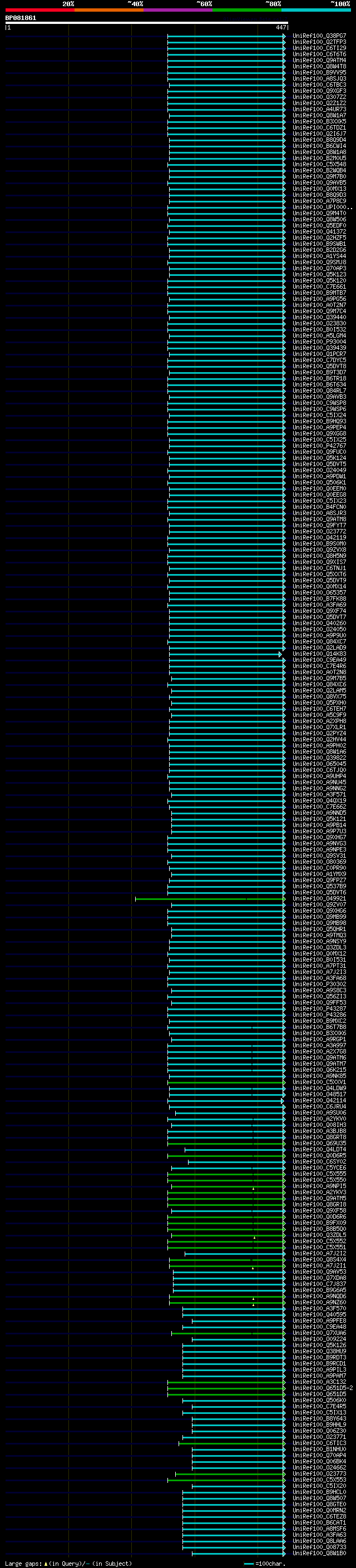
Task: Click the orange ~40% identity legend segment
Action: pyautogui.click(x=109, y=10)
